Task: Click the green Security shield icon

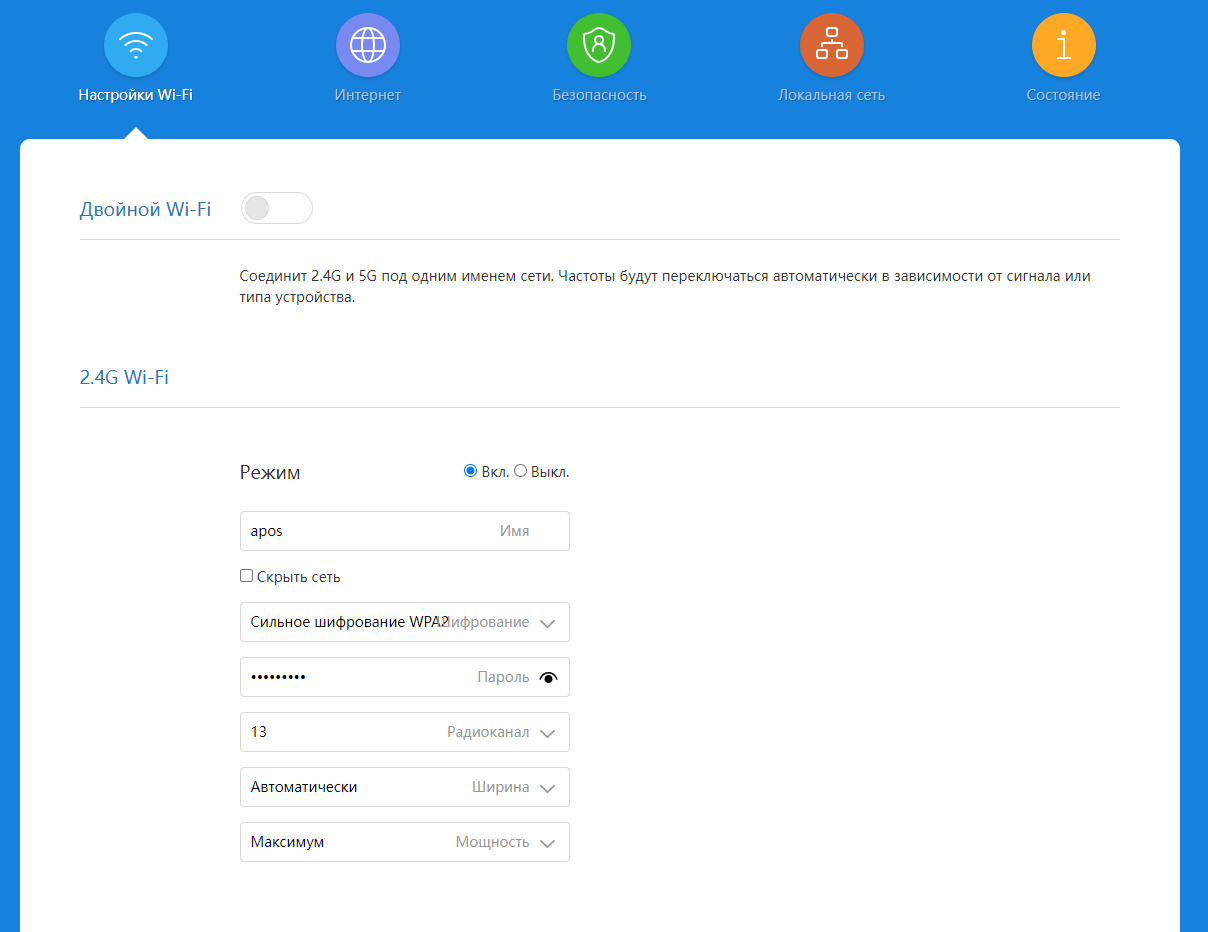Action: pos(599,45)
